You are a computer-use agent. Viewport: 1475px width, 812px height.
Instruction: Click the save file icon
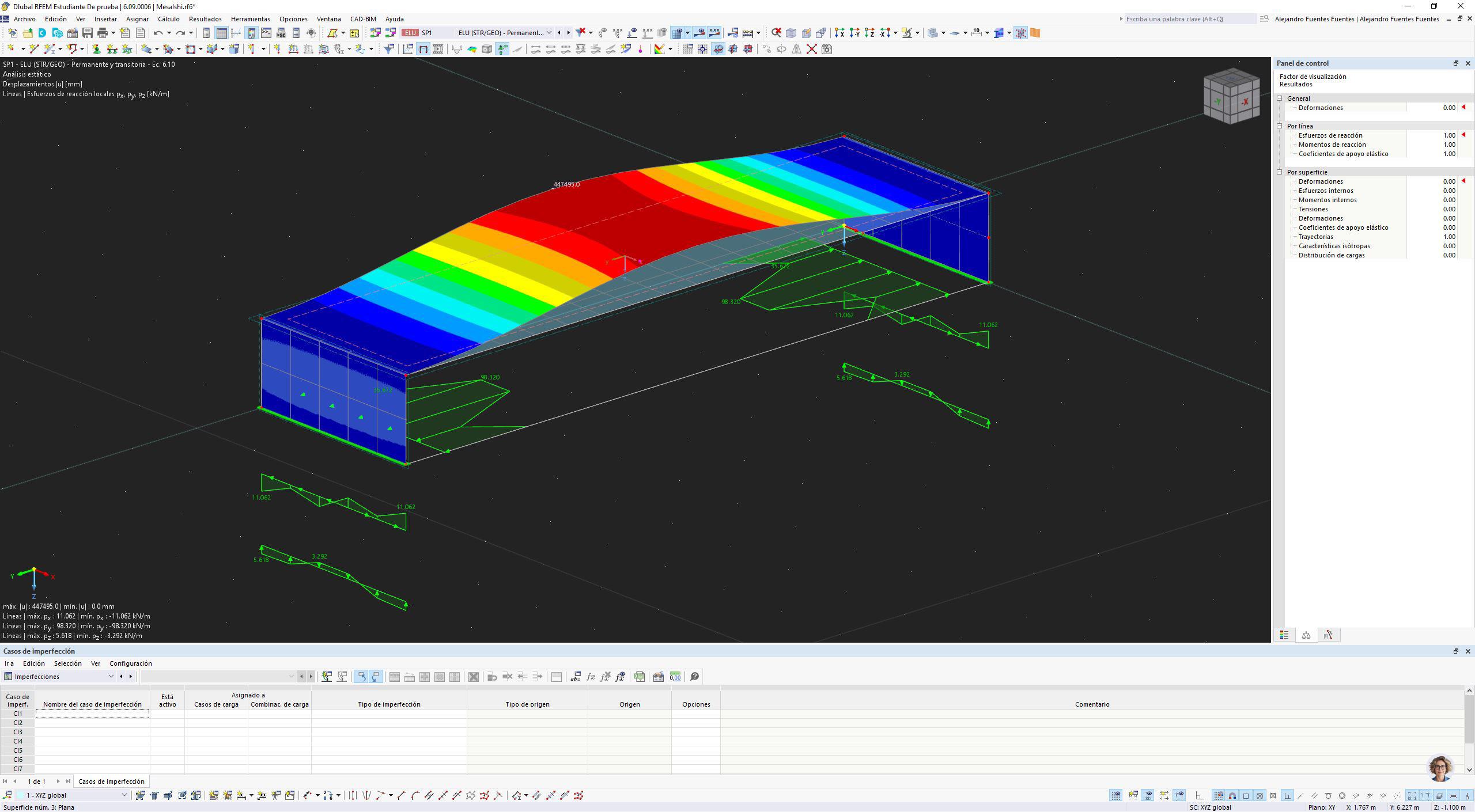pyautogui.click(x=87, y=33)
